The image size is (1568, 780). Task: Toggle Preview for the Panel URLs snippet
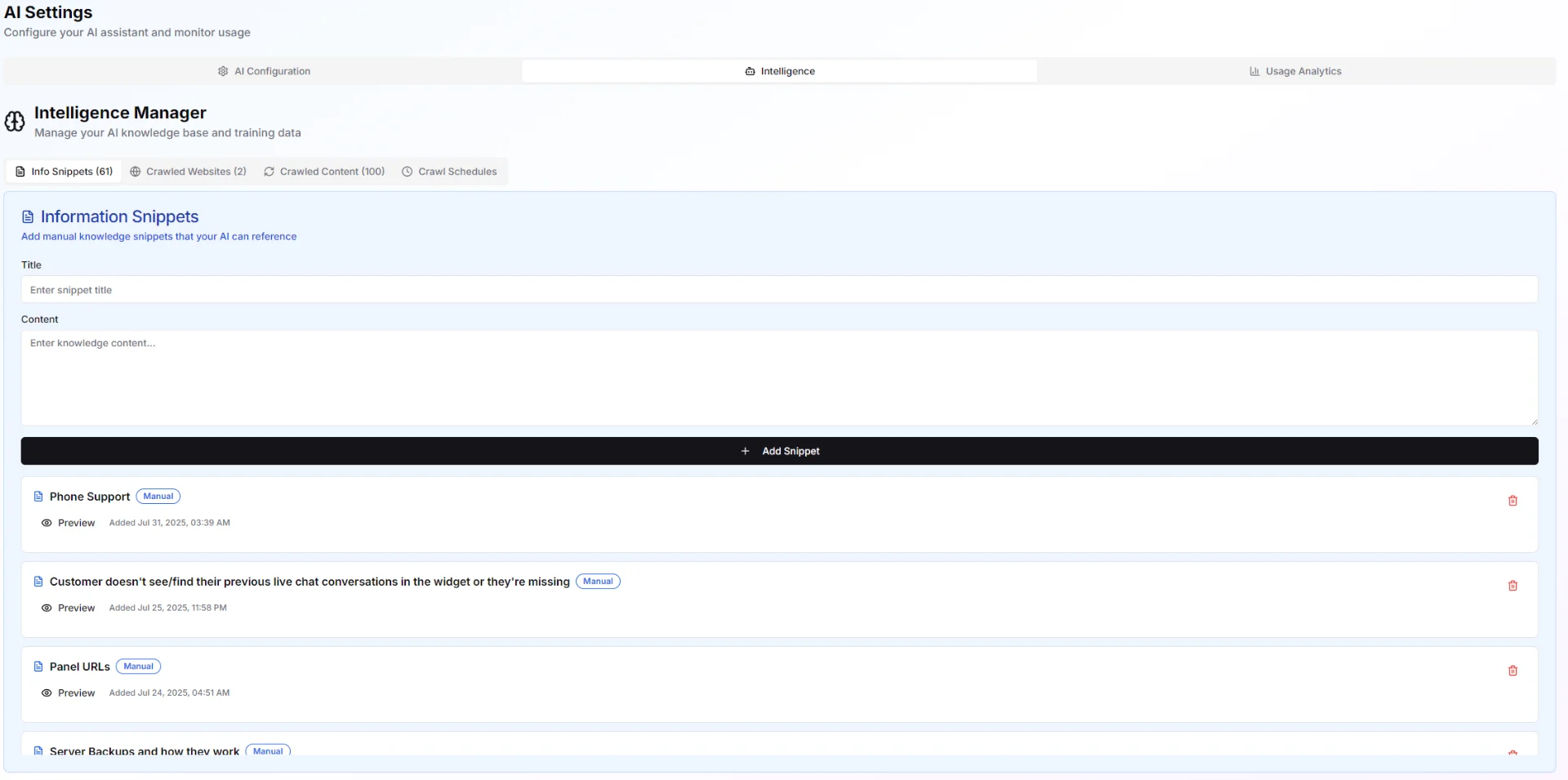(68, 693)
